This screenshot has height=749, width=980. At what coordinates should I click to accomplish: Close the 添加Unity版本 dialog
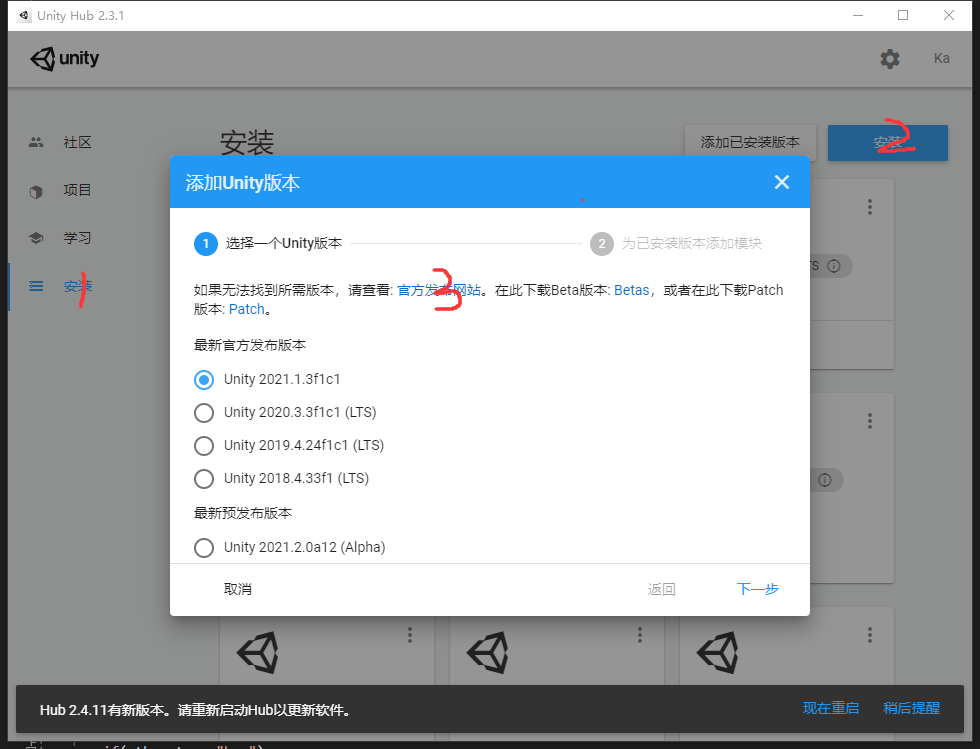click(x=782, y=182)
